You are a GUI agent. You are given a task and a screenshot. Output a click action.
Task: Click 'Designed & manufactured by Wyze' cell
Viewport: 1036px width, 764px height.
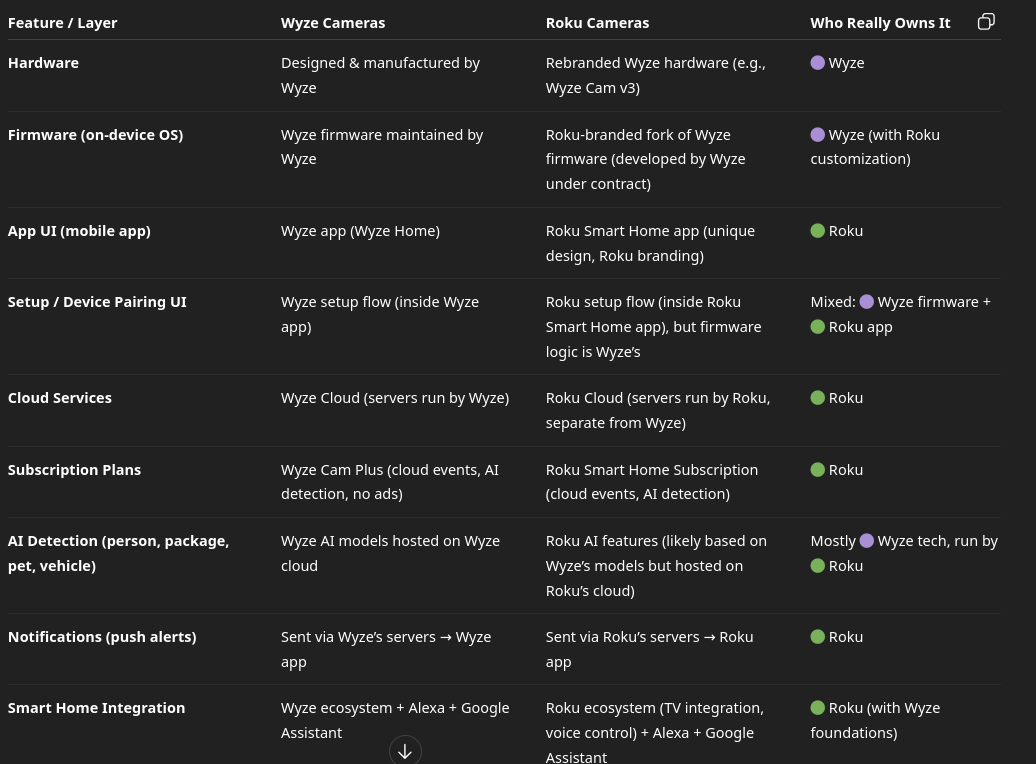click(381, 75)
